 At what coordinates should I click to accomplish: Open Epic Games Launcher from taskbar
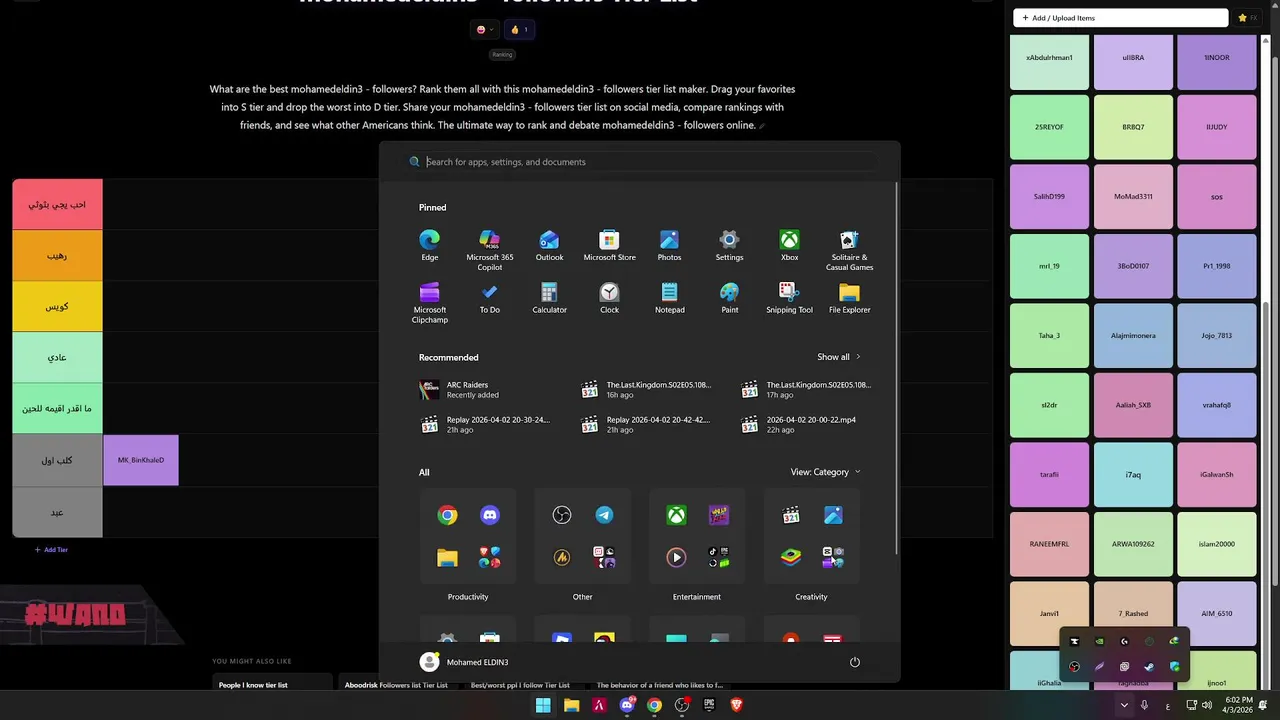709,705
